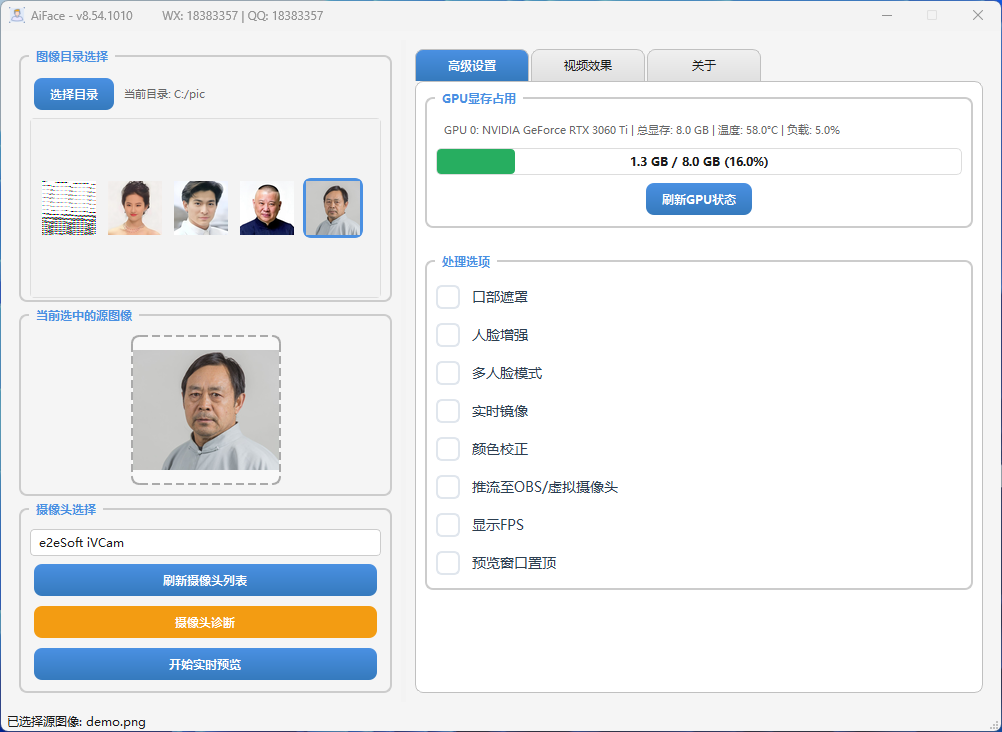Toggle 颜色校正 (color correction)
The image size is (1002, 732).
[447, 448]
